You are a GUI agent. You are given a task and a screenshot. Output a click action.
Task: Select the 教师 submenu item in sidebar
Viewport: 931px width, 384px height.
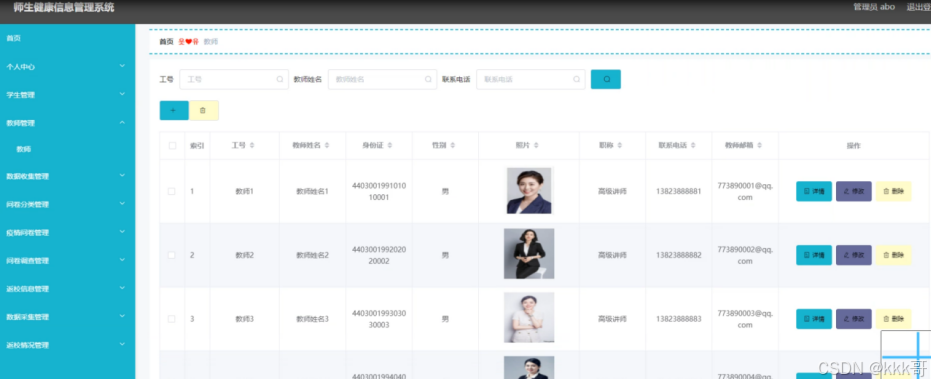click(x=24, y=150)
